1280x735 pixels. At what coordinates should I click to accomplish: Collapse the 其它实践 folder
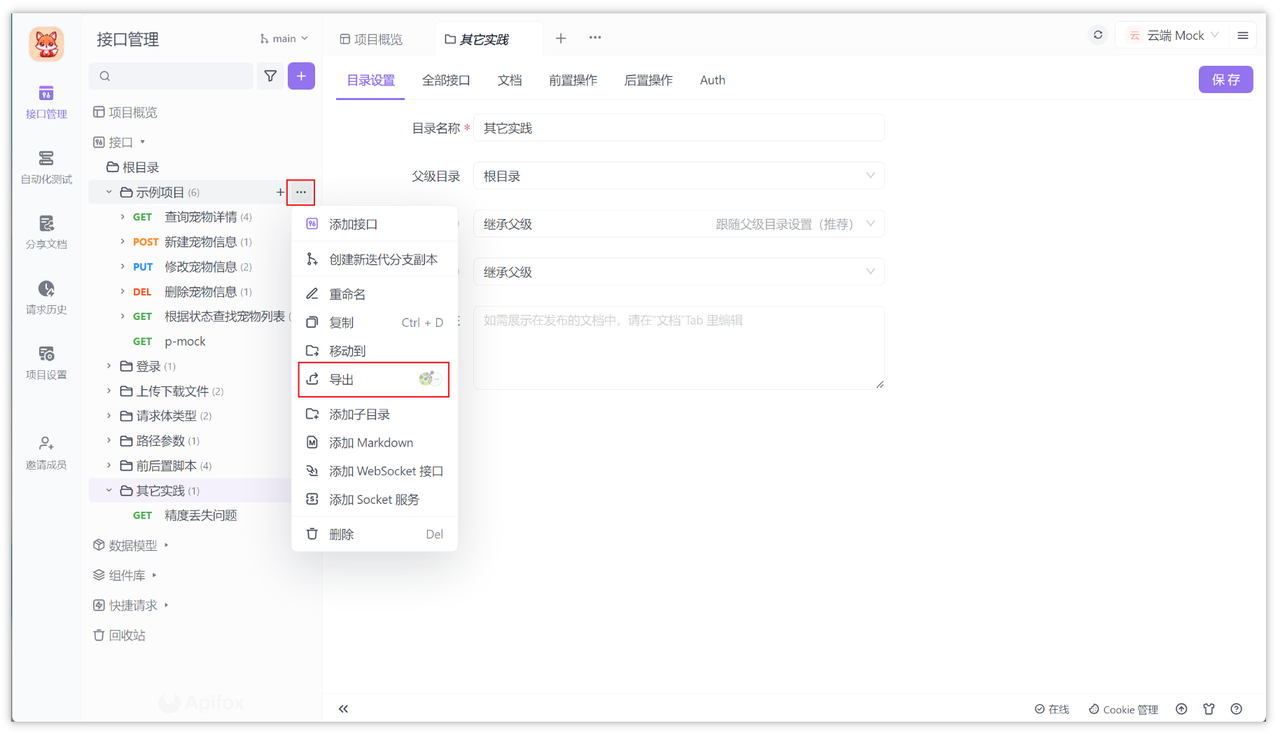pos(109,491)
